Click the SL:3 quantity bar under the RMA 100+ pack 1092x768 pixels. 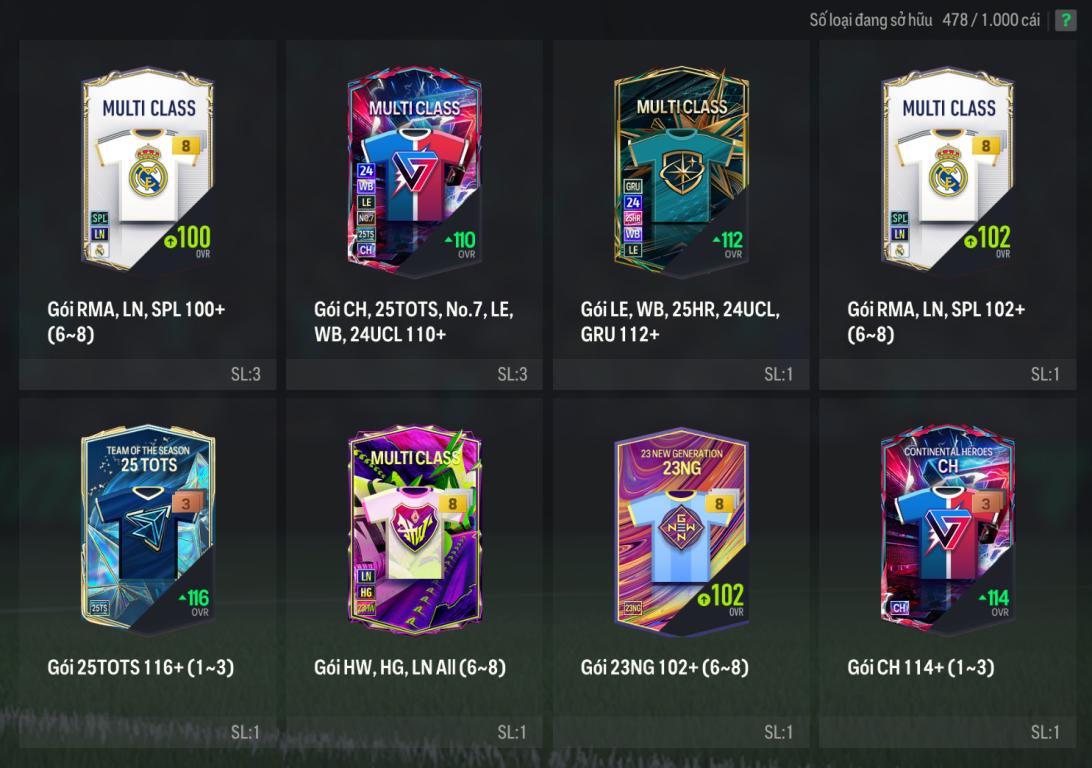[x=148, y=374]
